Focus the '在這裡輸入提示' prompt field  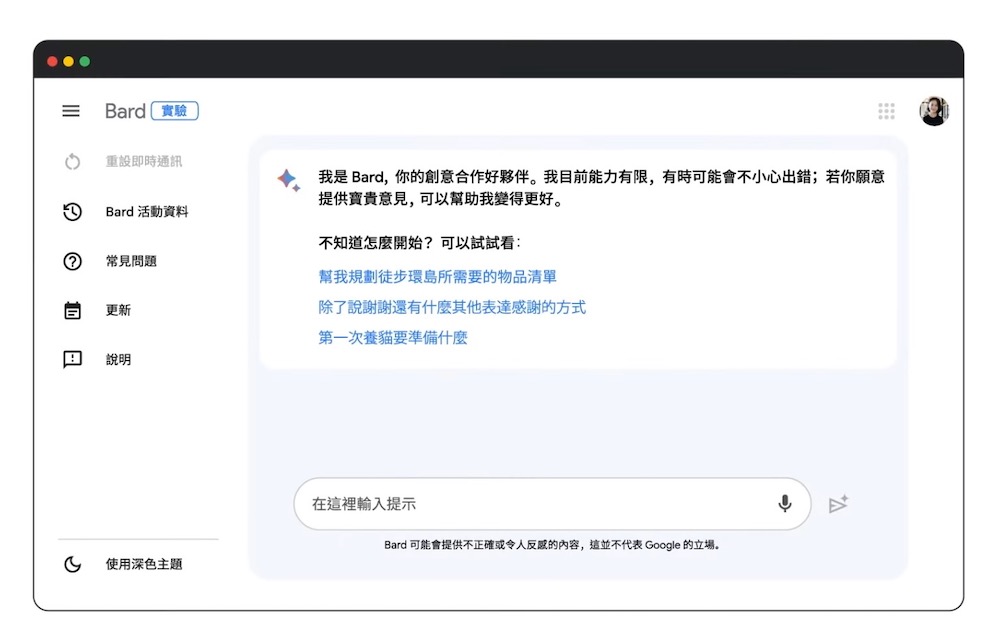pyautogui.click(x=530, y=504)
